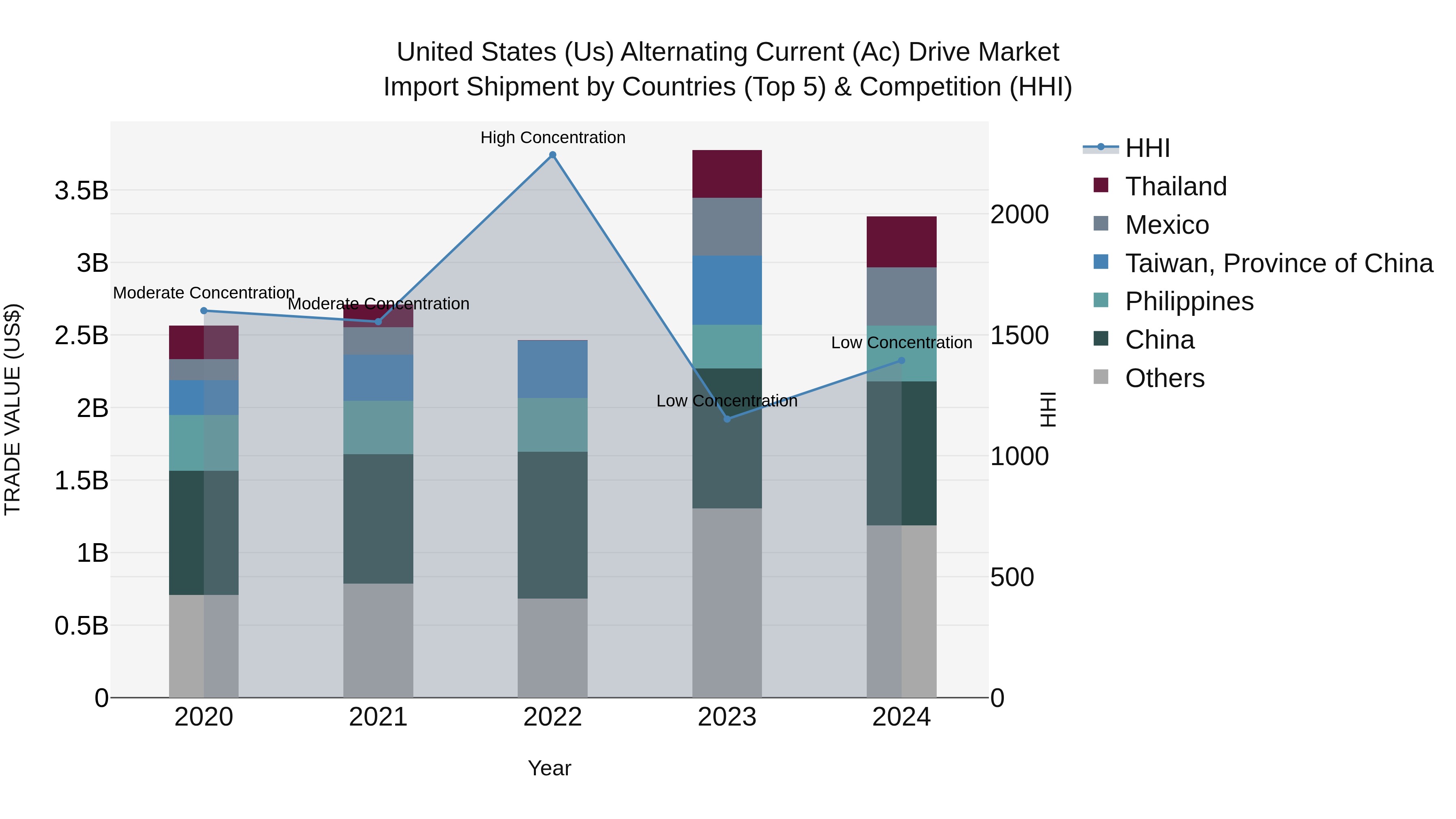
Task: Click the 500 HHI axis tick label
Action: pyautogui.click(x=1012, y=577)
